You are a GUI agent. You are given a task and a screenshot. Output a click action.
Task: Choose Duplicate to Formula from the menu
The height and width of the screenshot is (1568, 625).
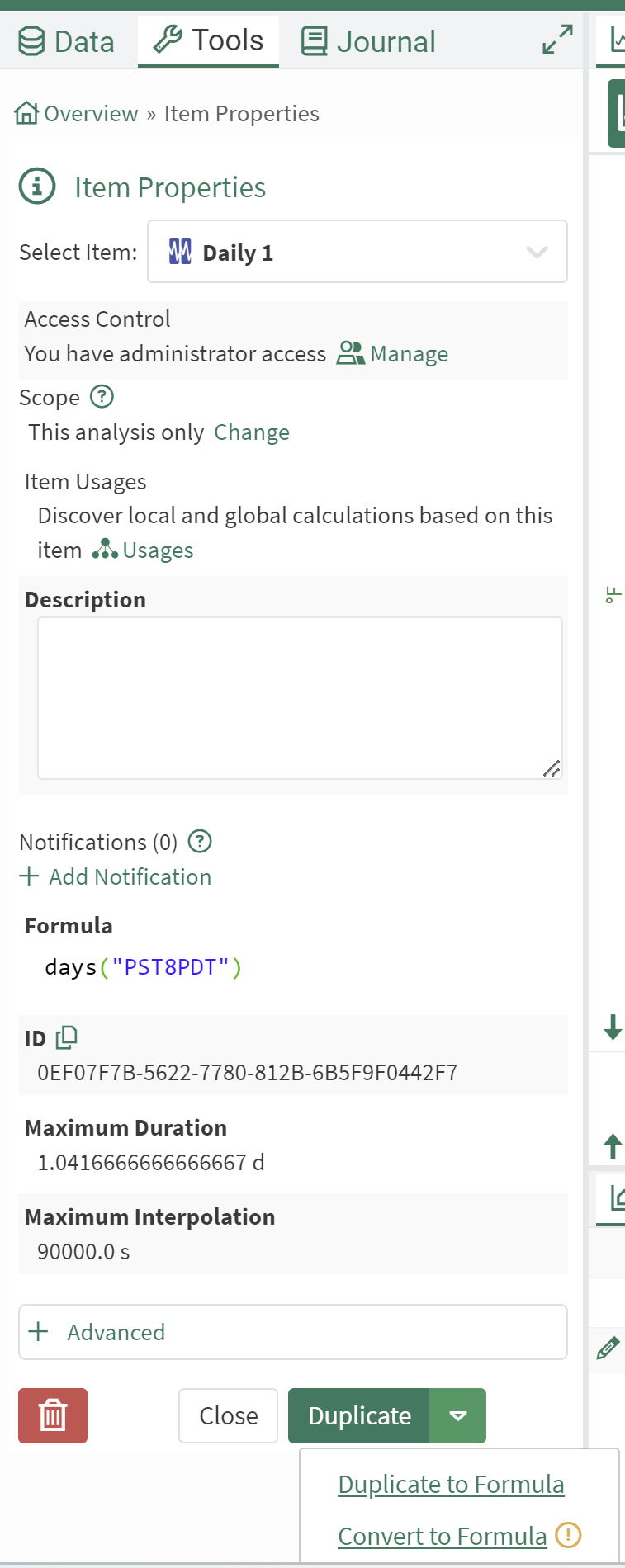pos(451,1484)
